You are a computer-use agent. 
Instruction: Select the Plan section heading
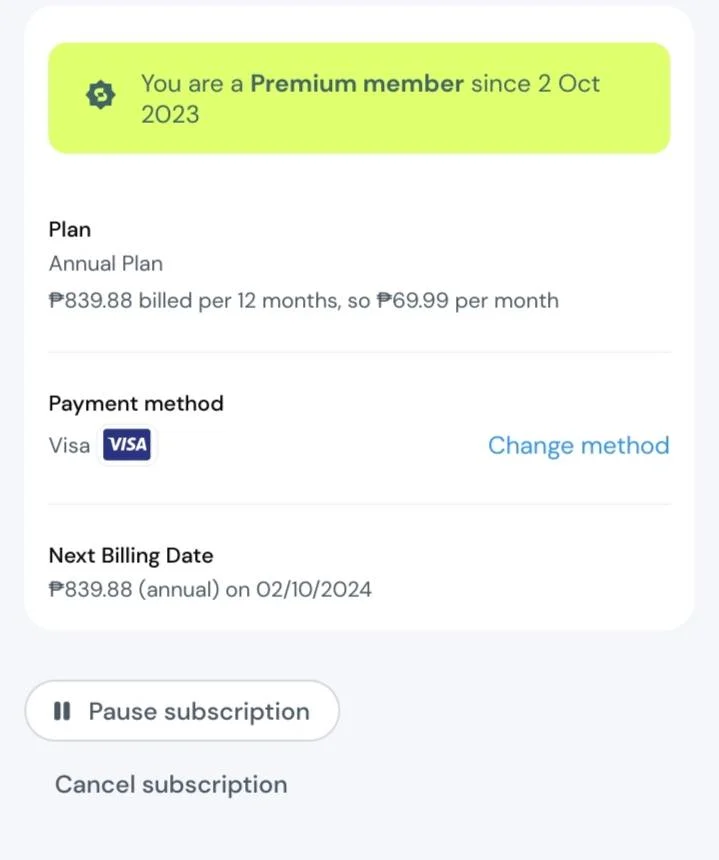coord(70,229)
